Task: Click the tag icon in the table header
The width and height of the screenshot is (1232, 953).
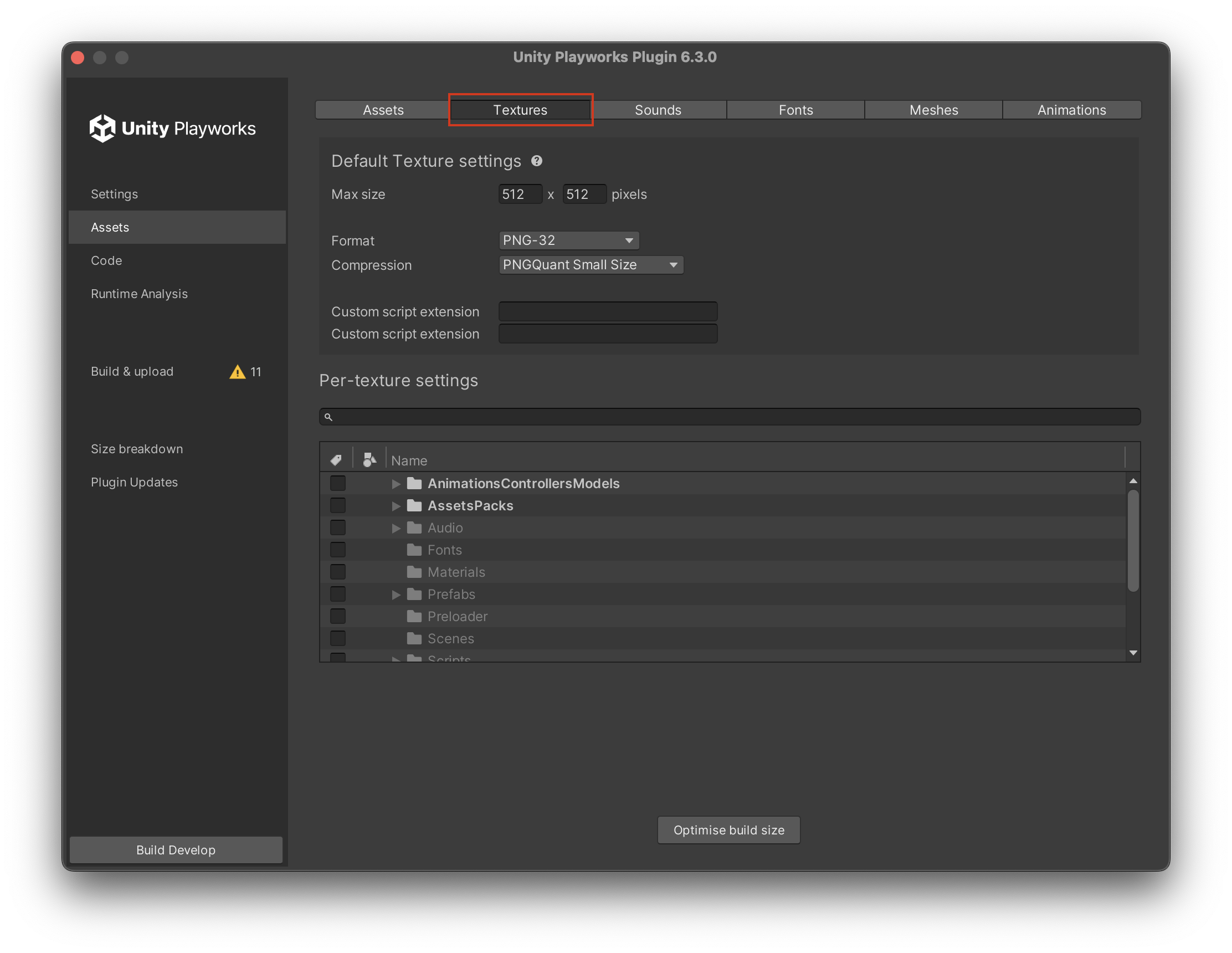Action: click(336, 460)
